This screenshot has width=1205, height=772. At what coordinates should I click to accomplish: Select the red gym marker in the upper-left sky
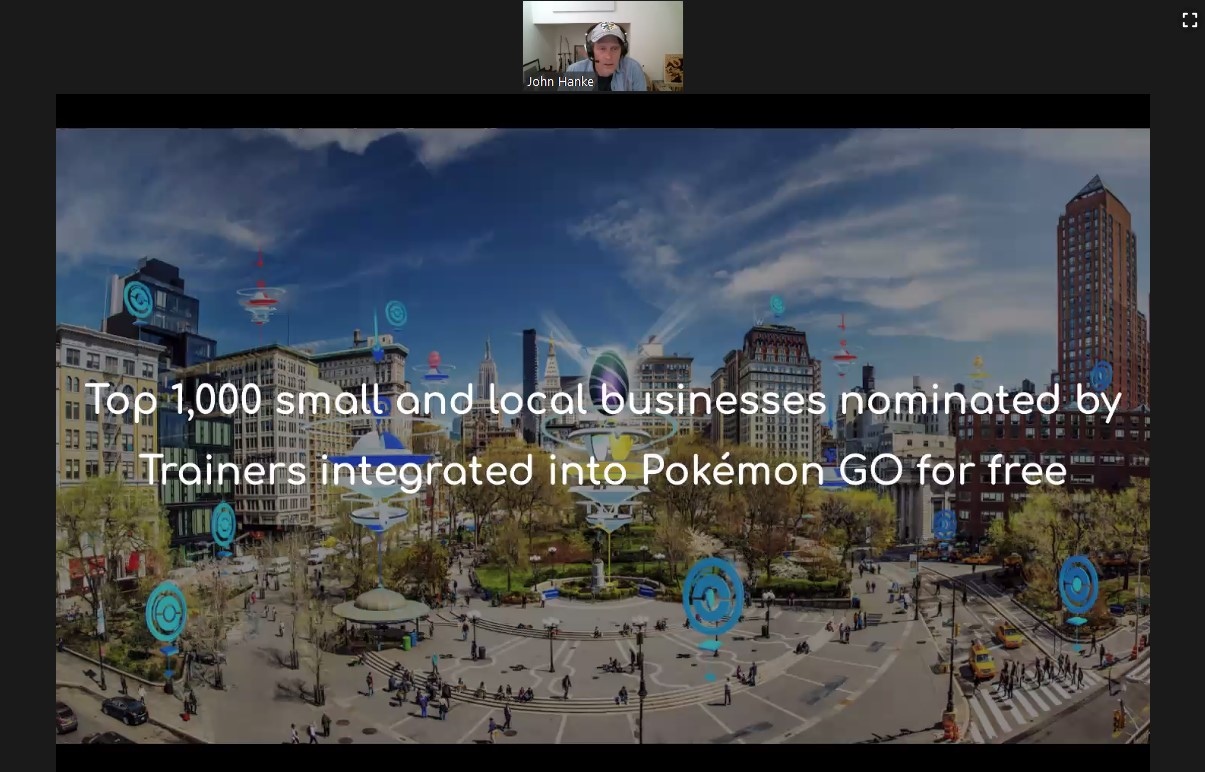[x=260, y=295]
